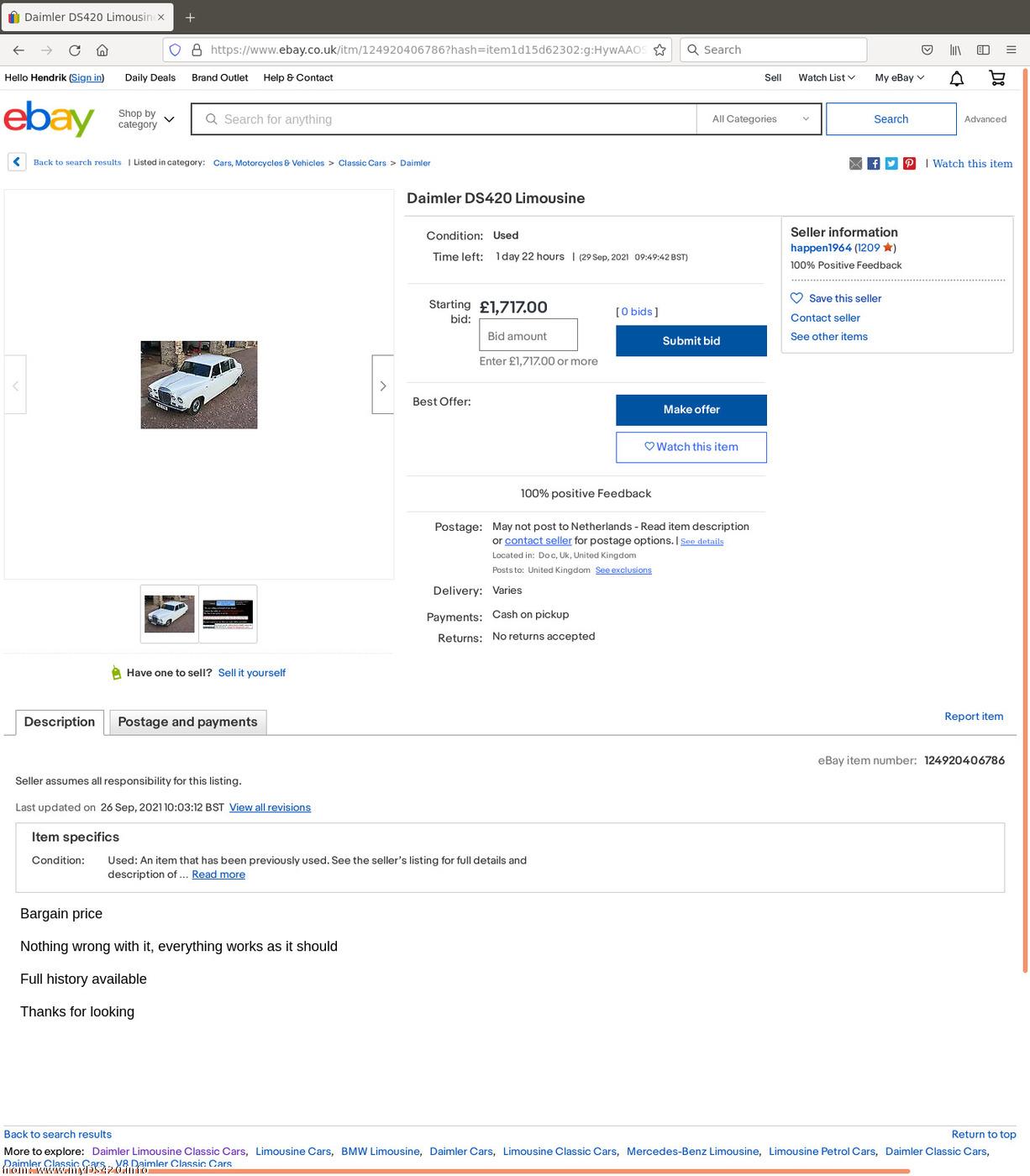Save this seller with the heart
This screenshot has width=1030, height=1176.
836,298
